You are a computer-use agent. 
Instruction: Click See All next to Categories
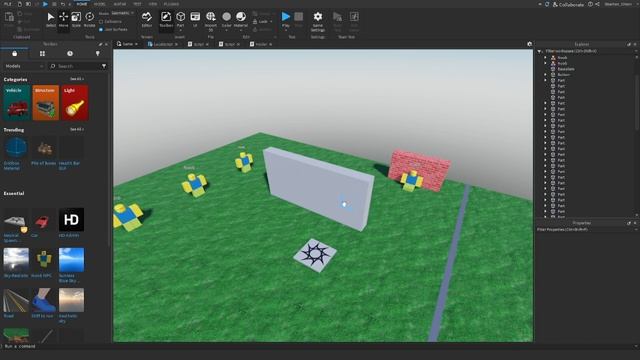[x=77, y=79]
